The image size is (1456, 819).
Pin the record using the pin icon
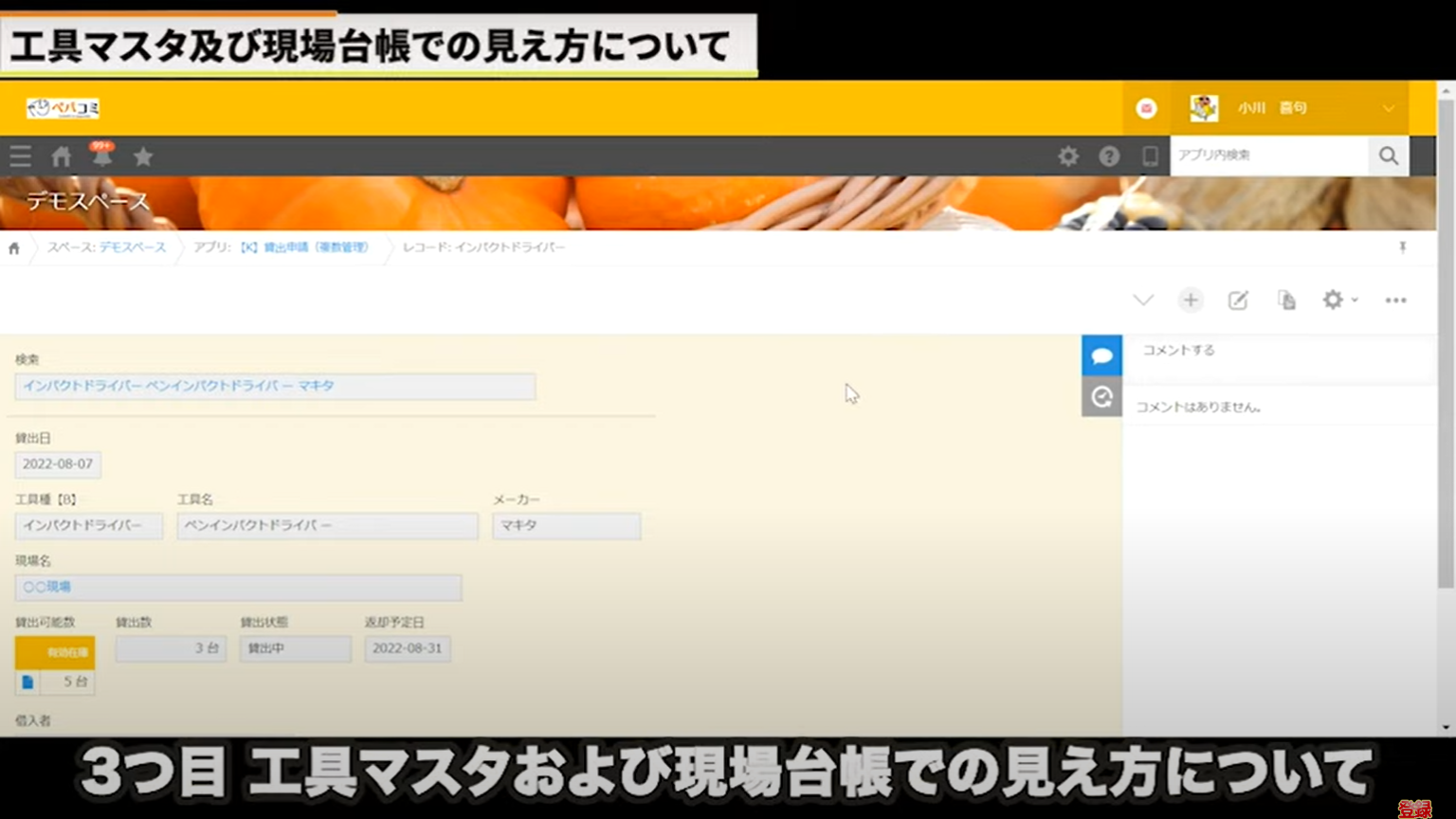1402,247
